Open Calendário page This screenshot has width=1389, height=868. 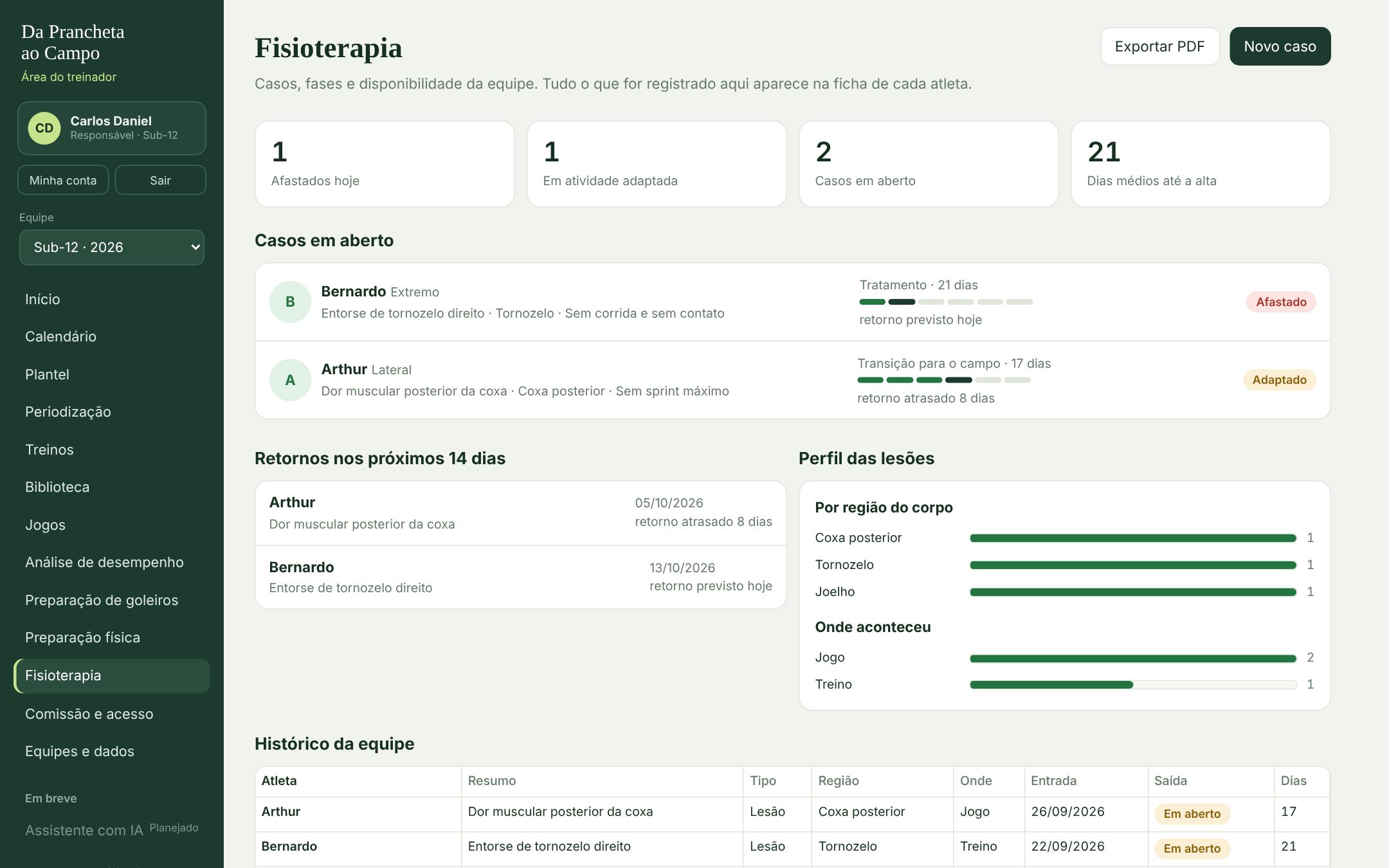pyautogui.click(x=112, y=336)
